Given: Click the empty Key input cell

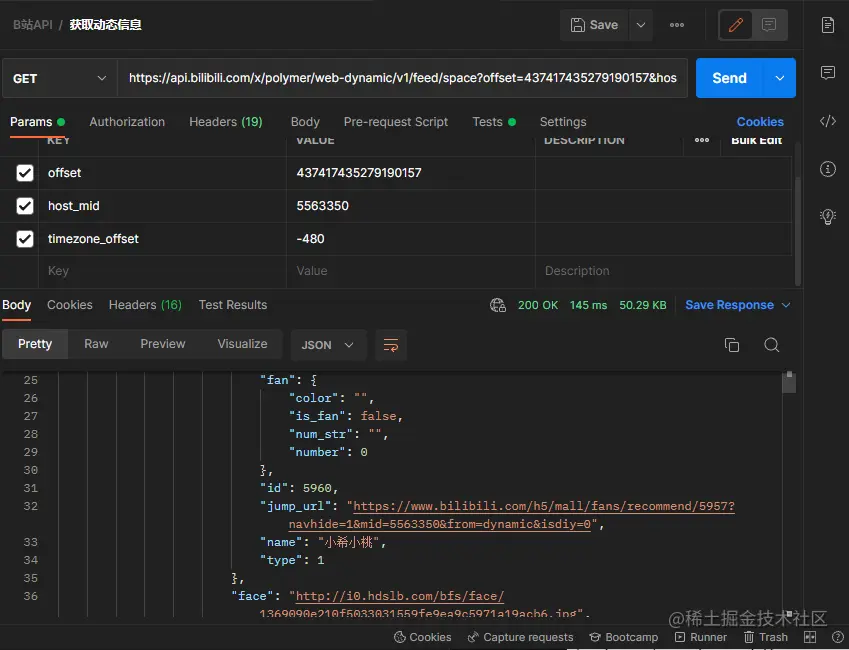Looking at the screenshot, I should click(162, 271).
